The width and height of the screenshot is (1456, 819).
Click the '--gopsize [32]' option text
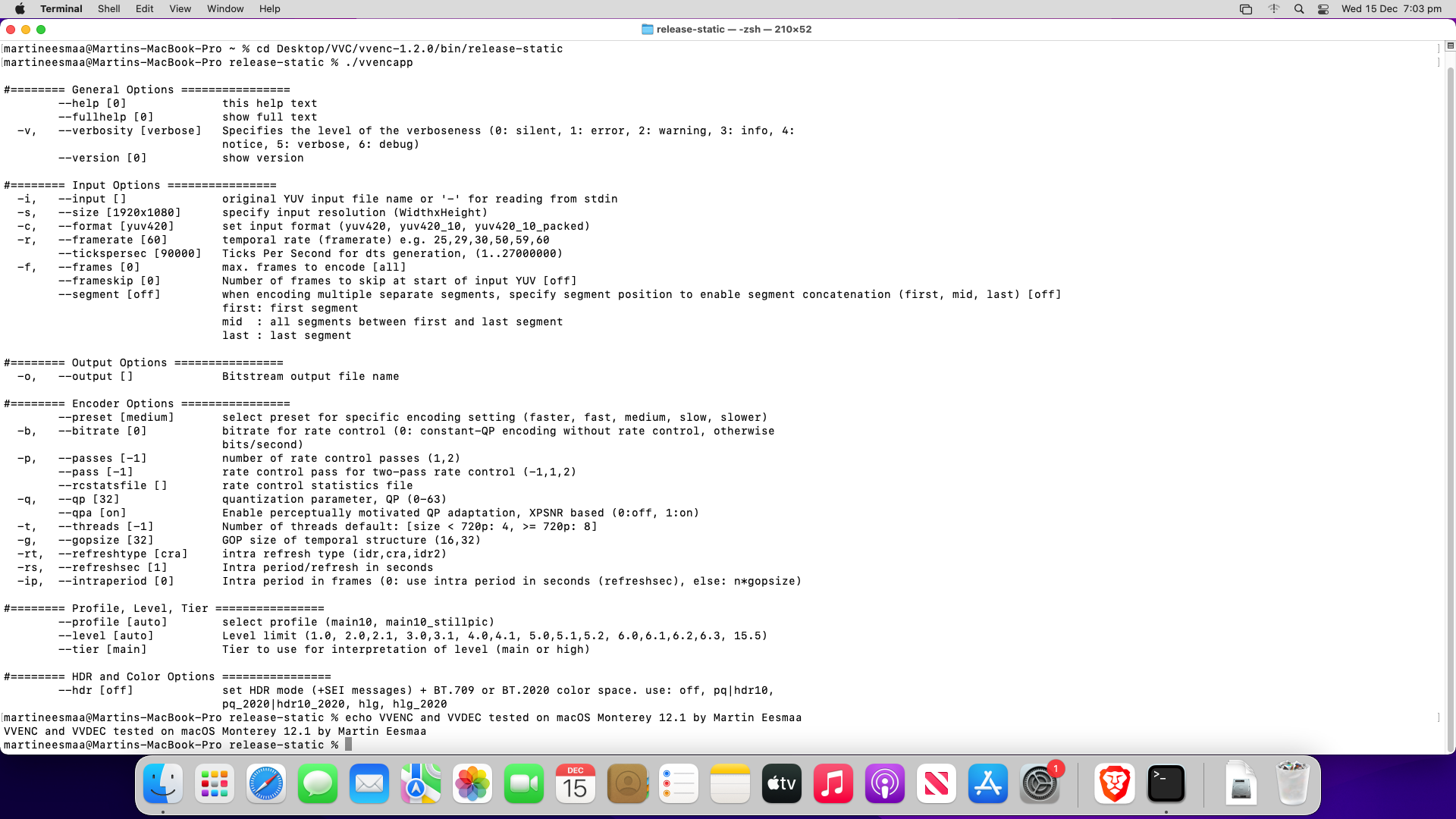tap(106, 541)
